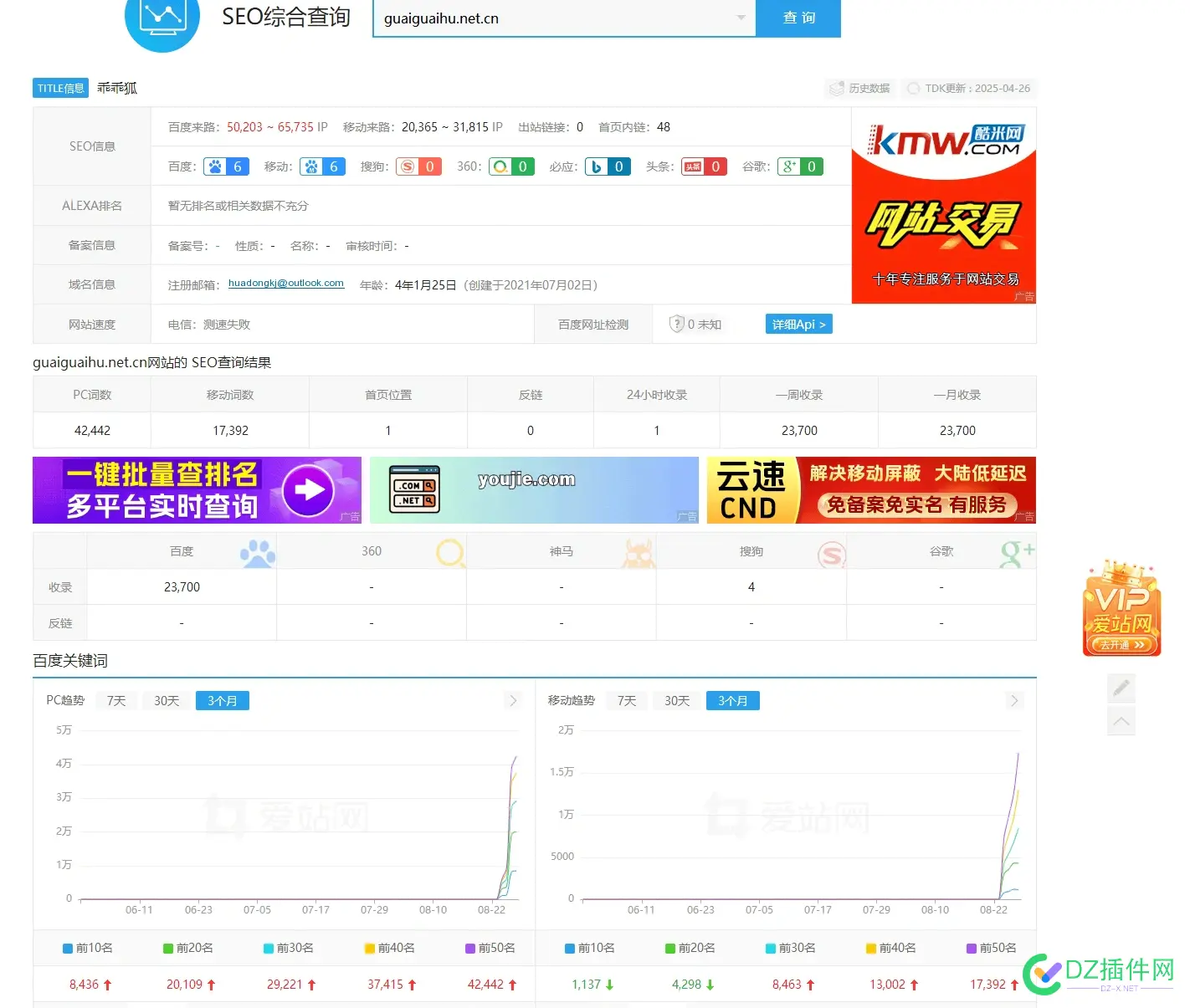Click the mobile Baidu icon next to 移动
This screenshot has height=1008, width=1190.
(x=313, y=166)
